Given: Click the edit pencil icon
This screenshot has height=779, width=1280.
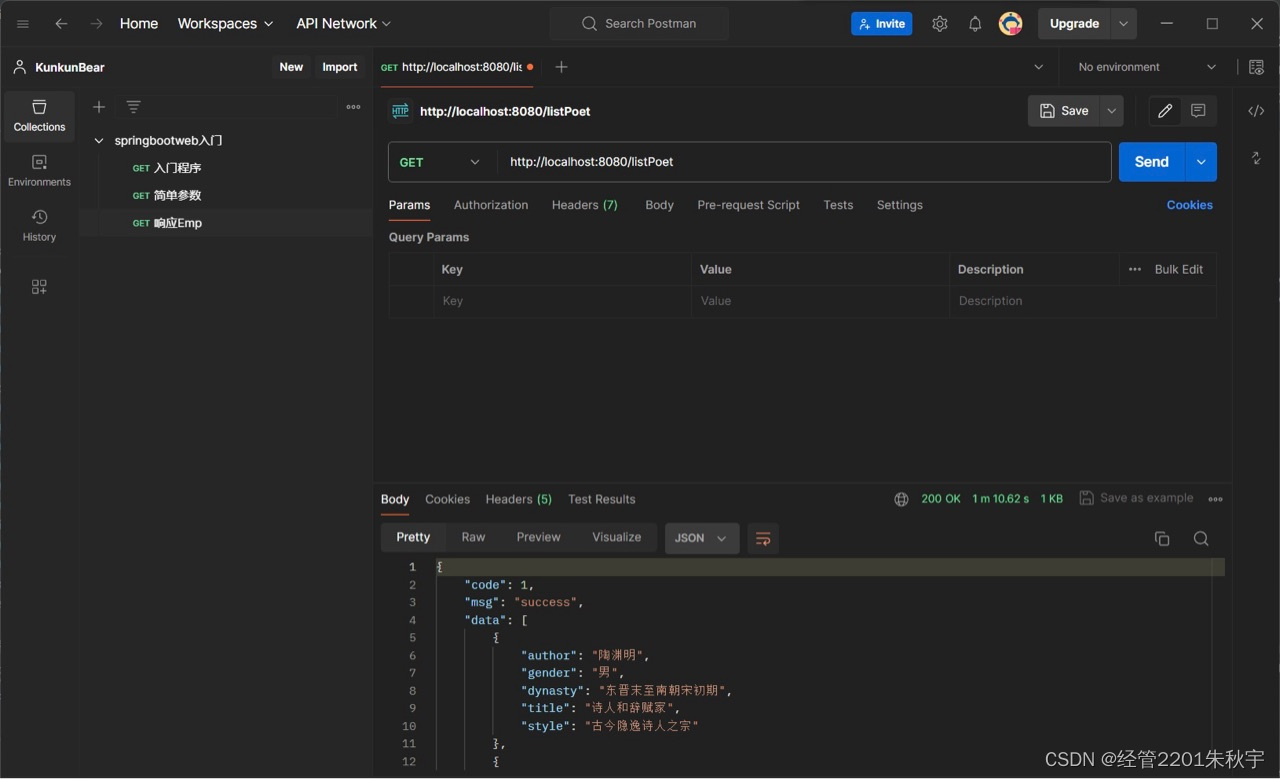Looking at the screenshot, I should coord(1165,111).
